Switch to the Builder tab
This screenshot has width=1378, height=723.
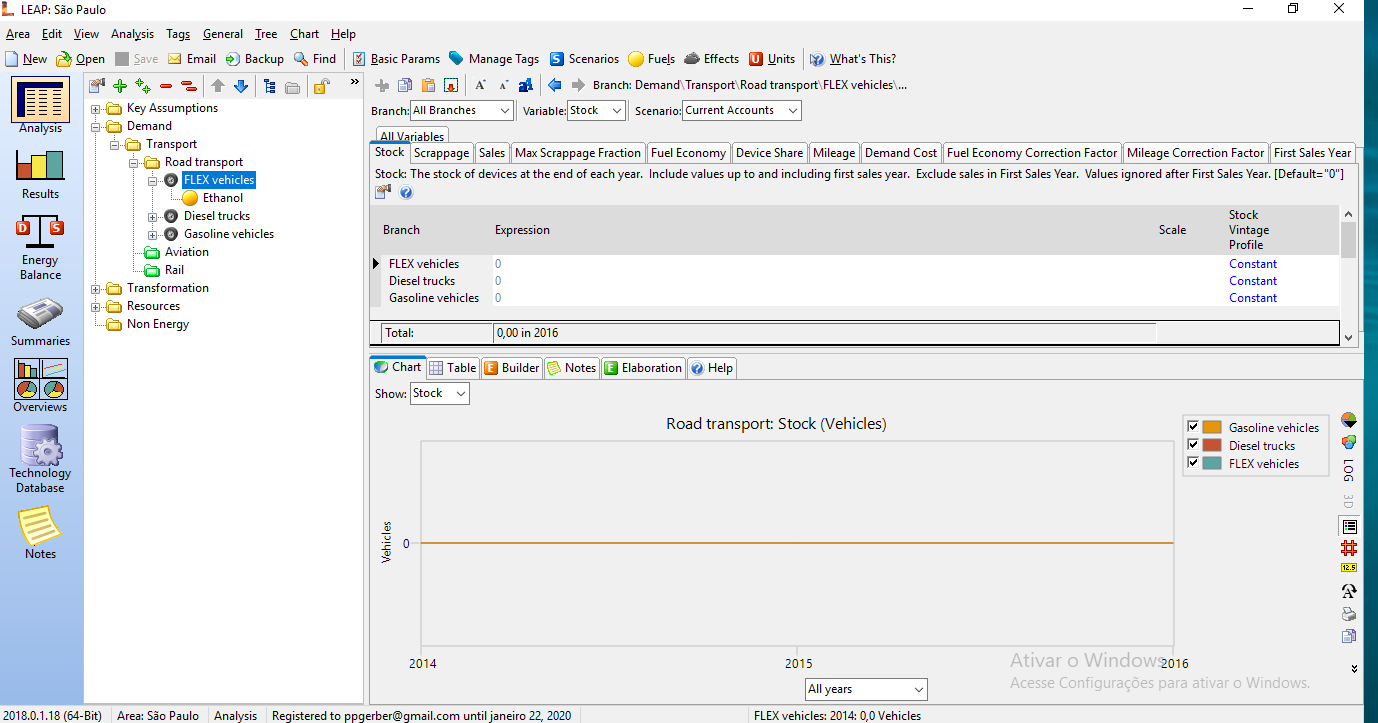pos(512,368)
